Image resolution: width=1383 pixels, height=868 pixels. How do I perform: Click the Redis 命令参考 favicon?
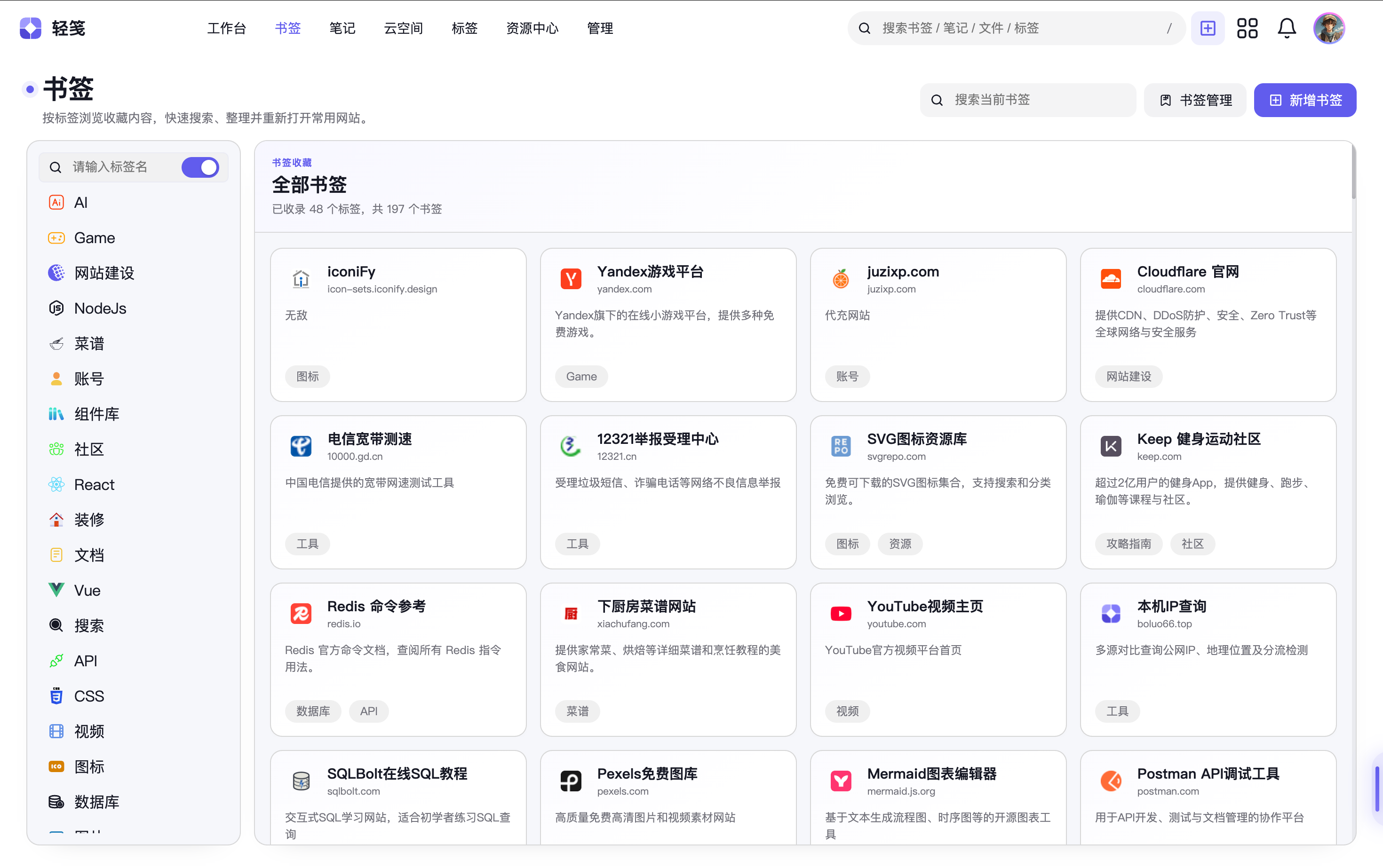tap(301, 614)
